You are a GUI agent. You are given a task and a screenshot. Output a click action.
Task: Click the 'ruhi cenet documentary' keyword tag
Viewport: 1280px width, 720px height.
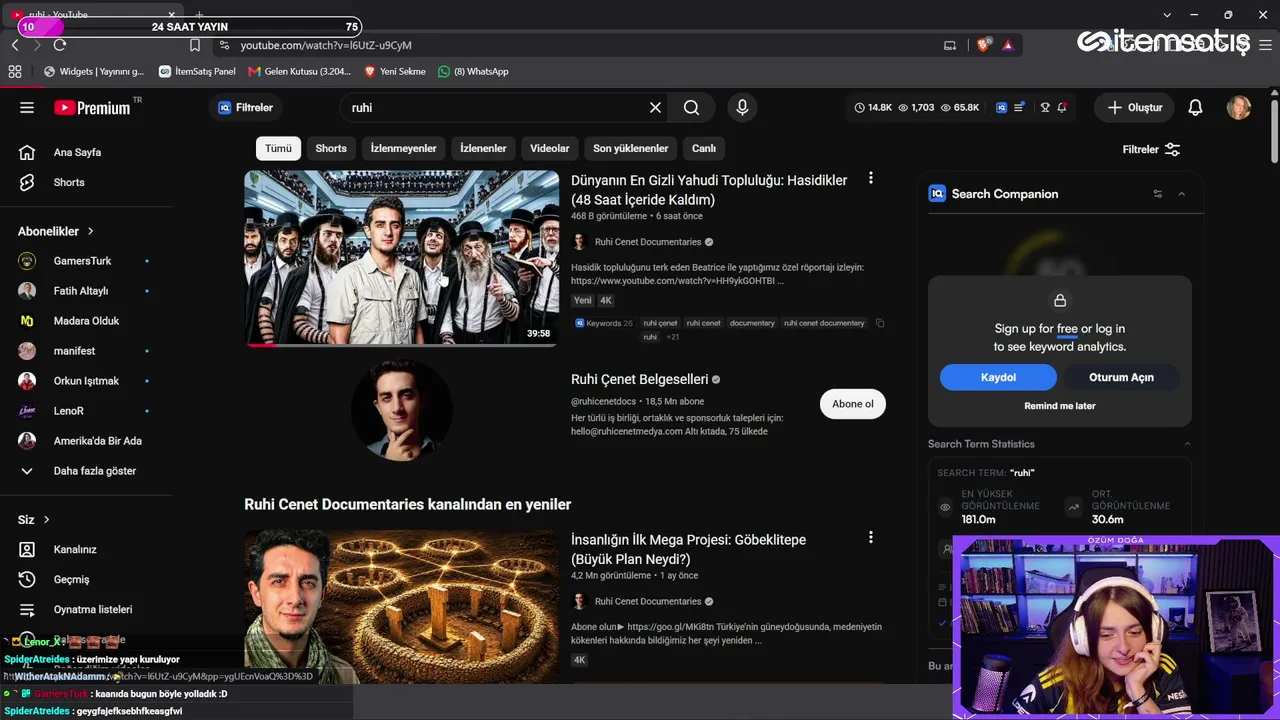click(x=824, y=323)
